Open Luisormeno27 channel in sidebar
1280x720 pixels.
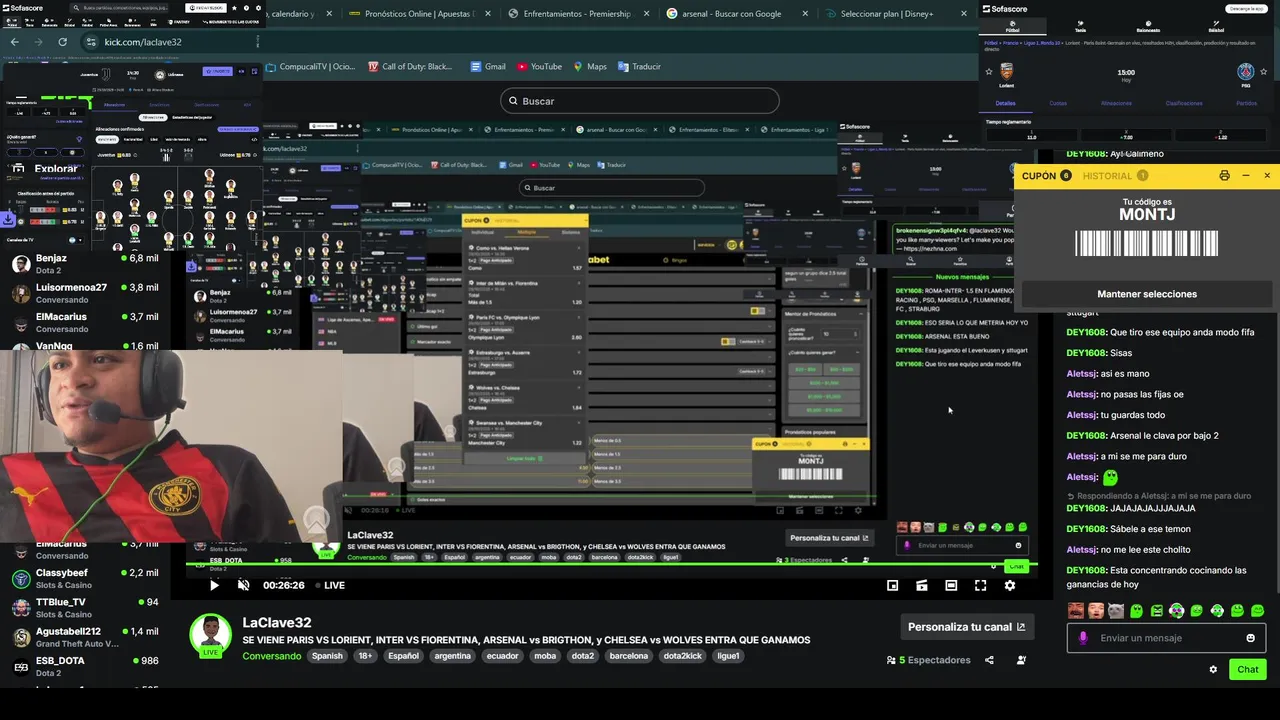point(85,293)
